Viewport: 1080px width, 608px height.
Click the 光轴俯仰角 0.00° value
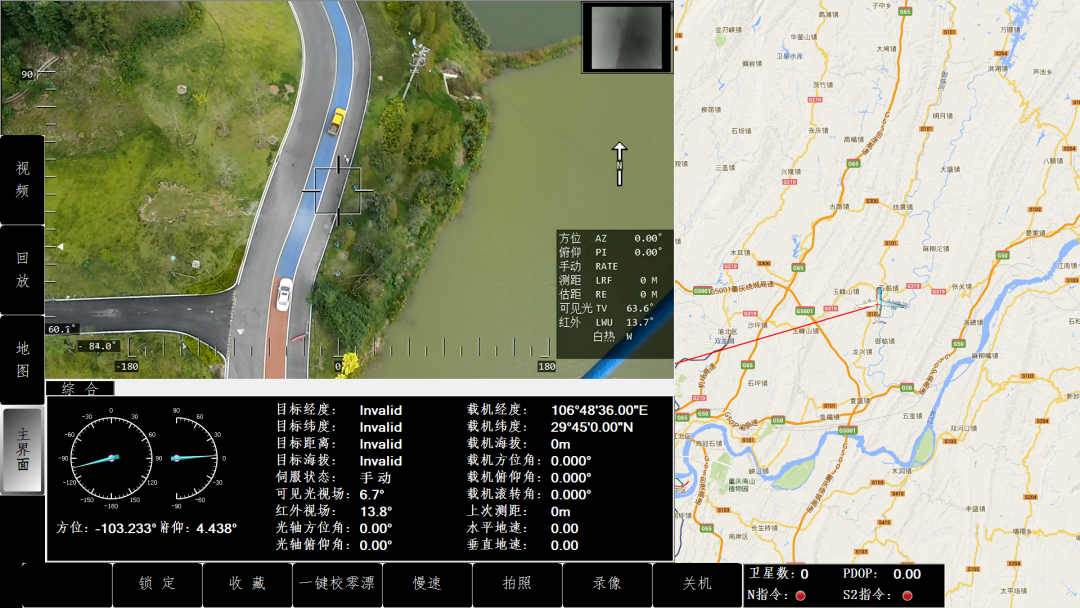click(x=376, y=545)
